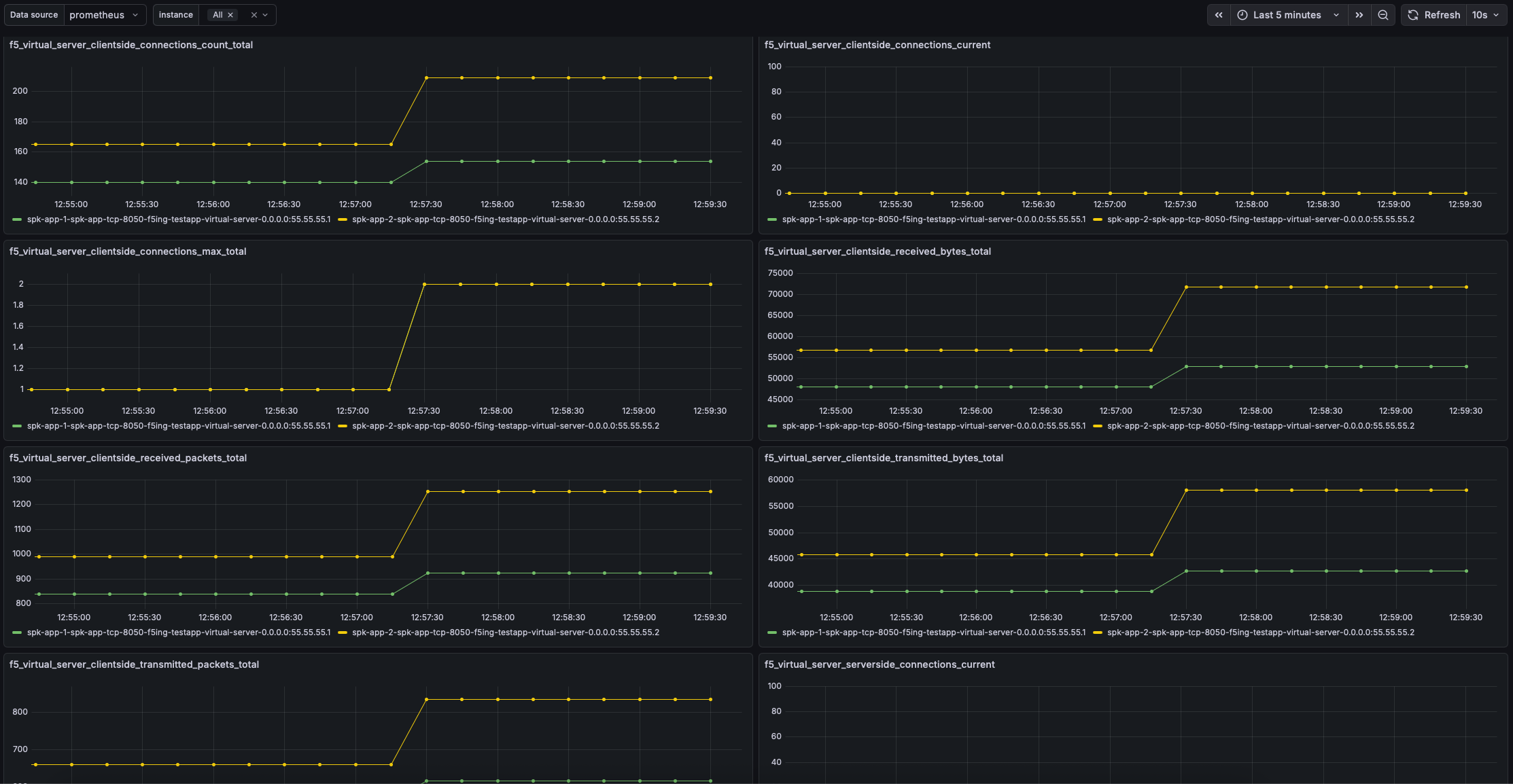Click the 1300 y-axis label in received_packets_total

click(22, 480)
